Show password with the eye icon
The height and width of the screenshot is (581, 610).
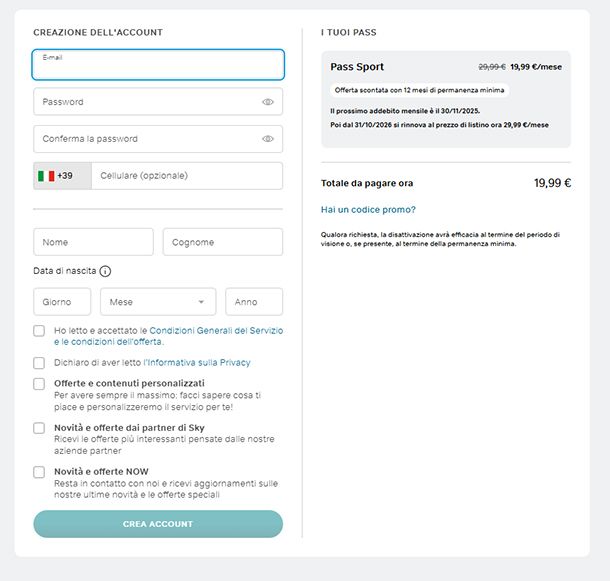(268, 102)
